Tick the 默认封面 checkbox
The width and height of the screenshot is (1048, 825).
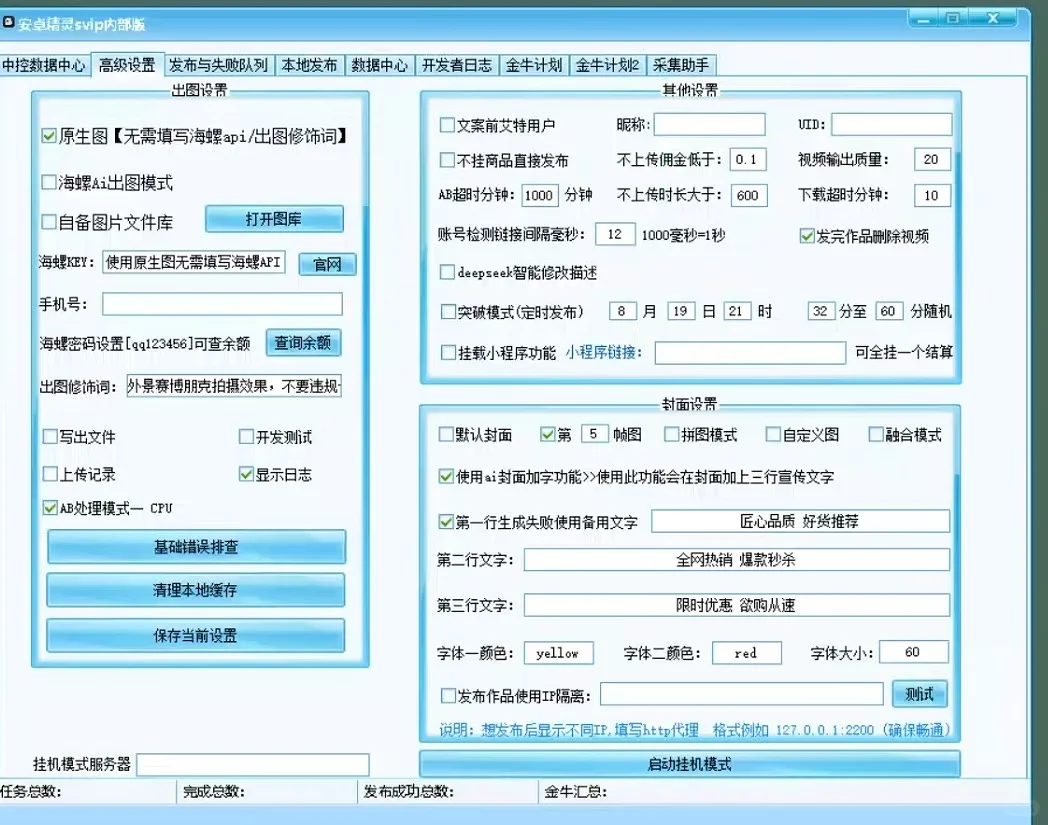pyautogui.click(x=446, y=435)
